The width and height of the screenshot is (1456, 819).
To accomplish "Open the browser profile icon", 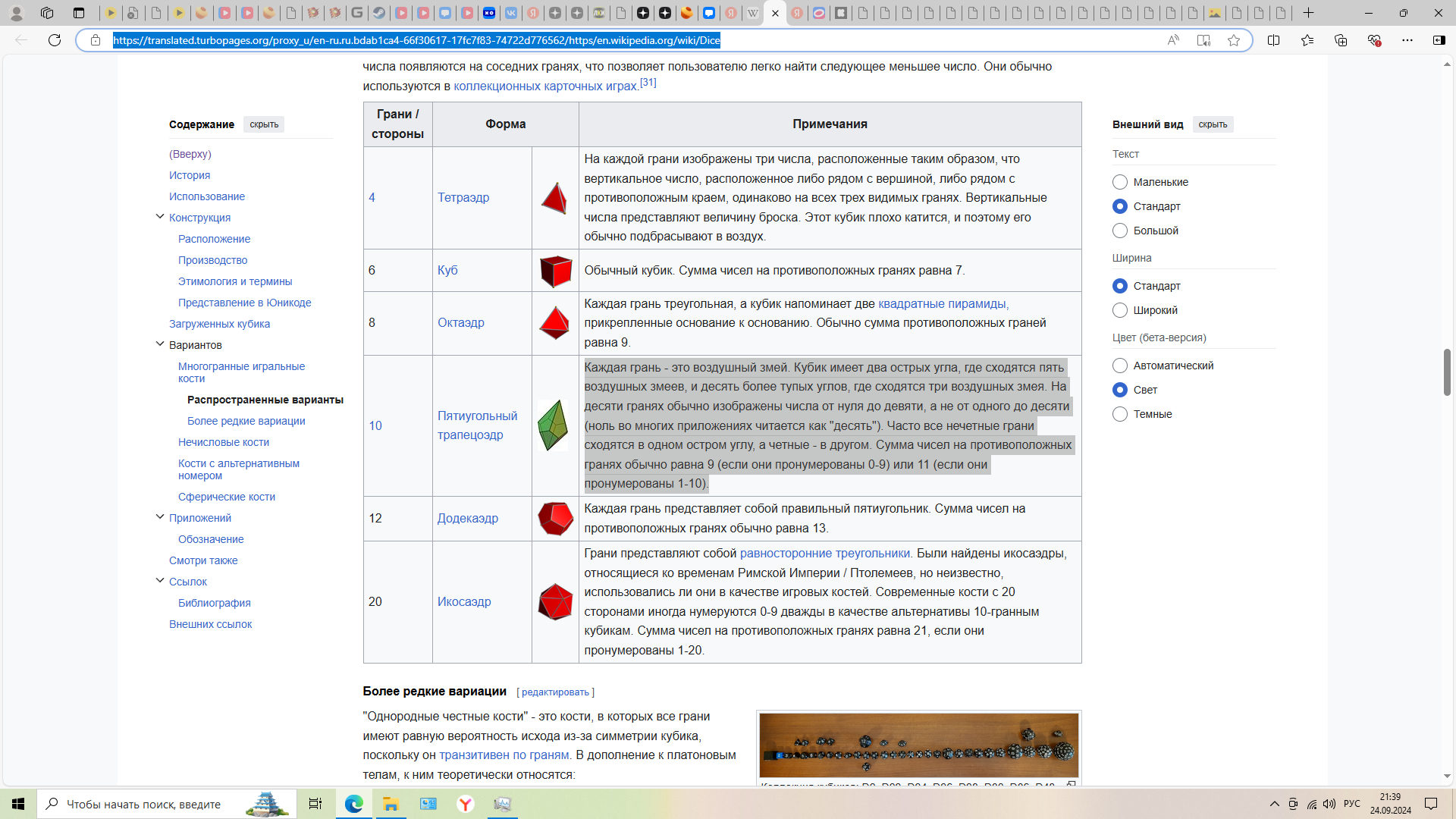I will pyautogui.click(x=16, y=13).
